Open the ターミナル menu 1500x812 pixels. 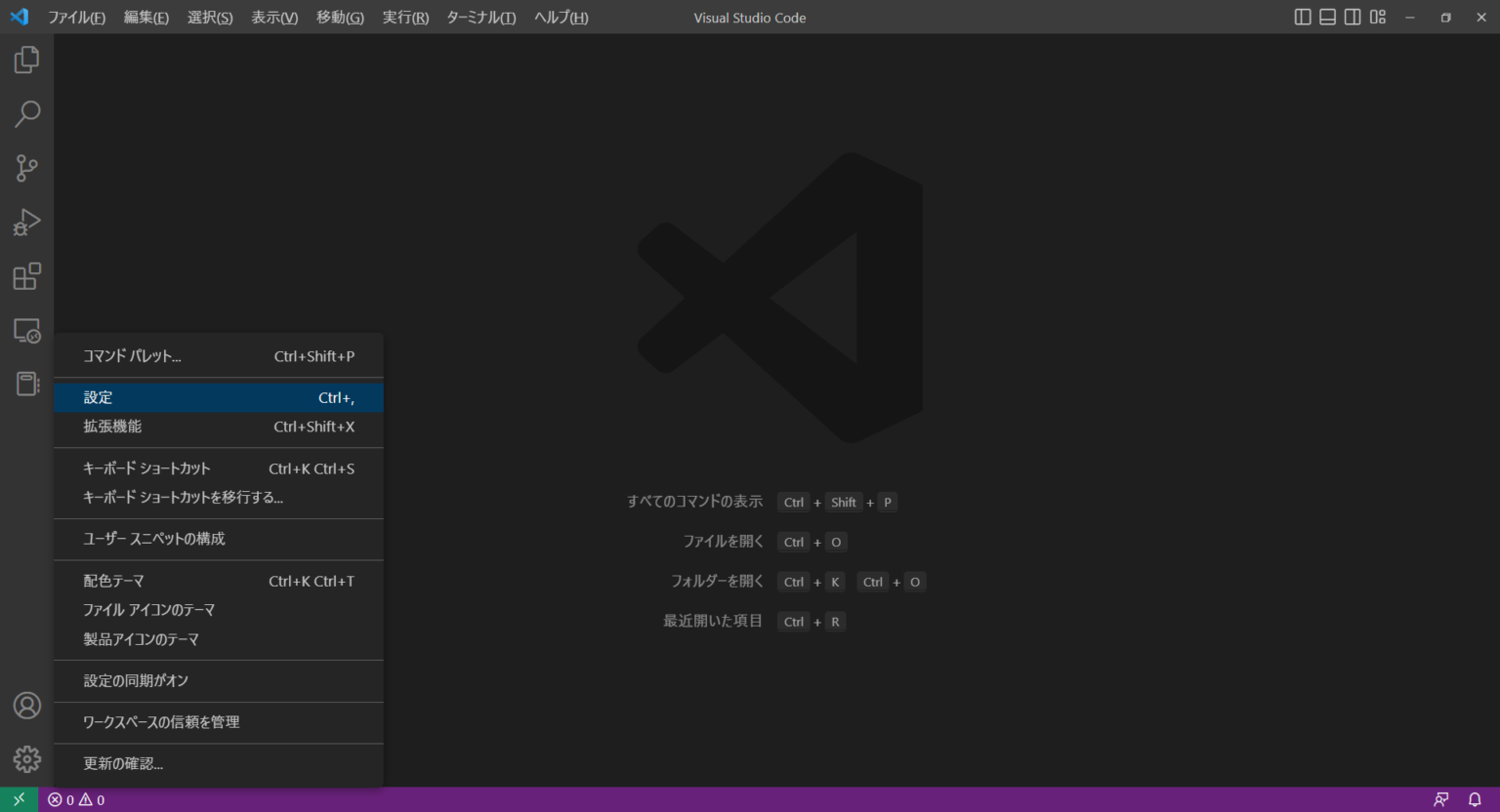pyautogui.click(x=480, y=17)
